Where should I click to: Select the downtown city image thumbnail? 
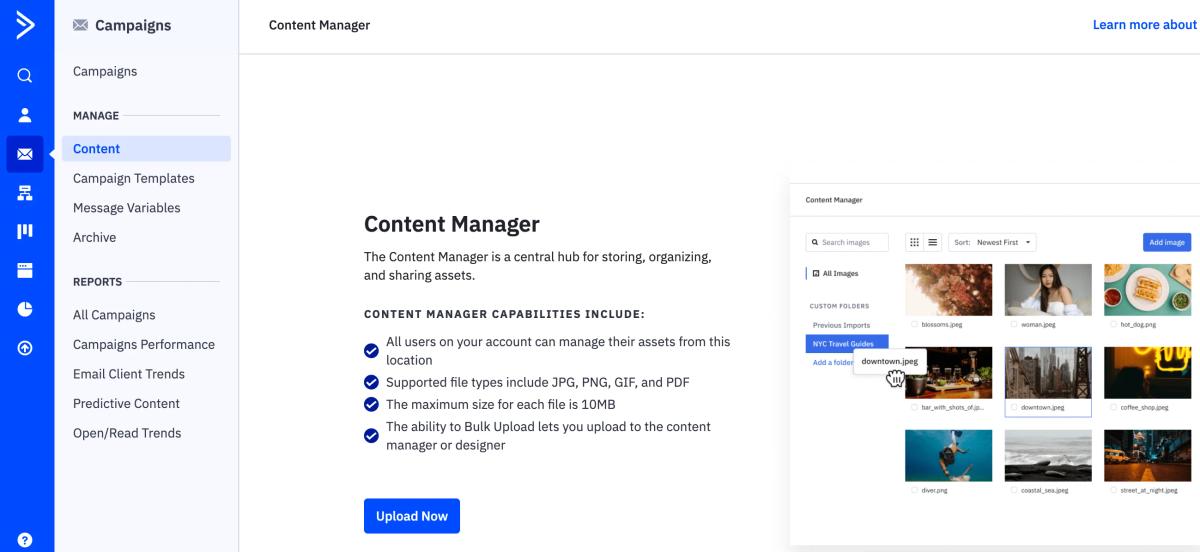pyautogui.click(x=1048, y=373)
